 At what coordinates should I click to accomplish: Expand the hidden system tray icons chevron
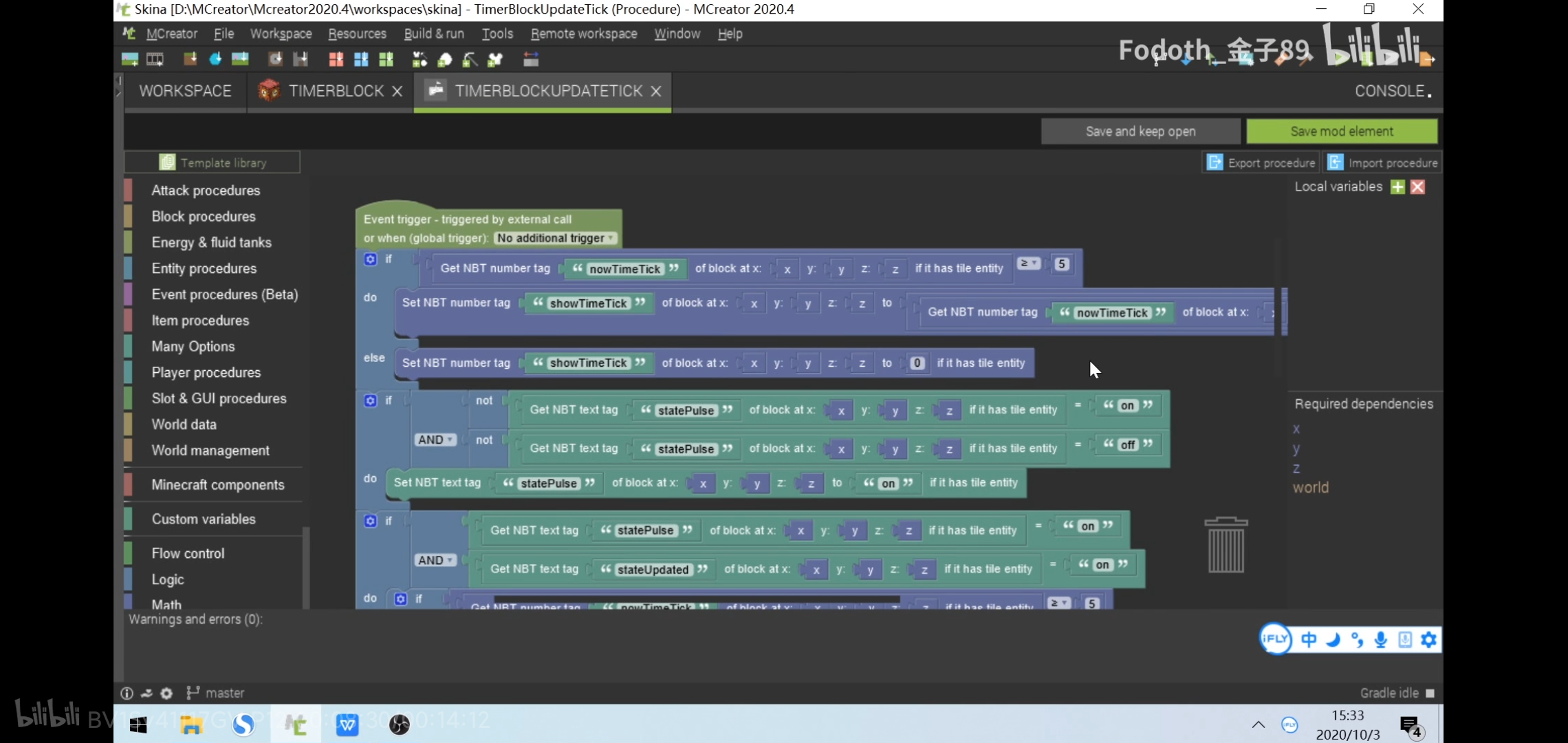click(1258, 724)
